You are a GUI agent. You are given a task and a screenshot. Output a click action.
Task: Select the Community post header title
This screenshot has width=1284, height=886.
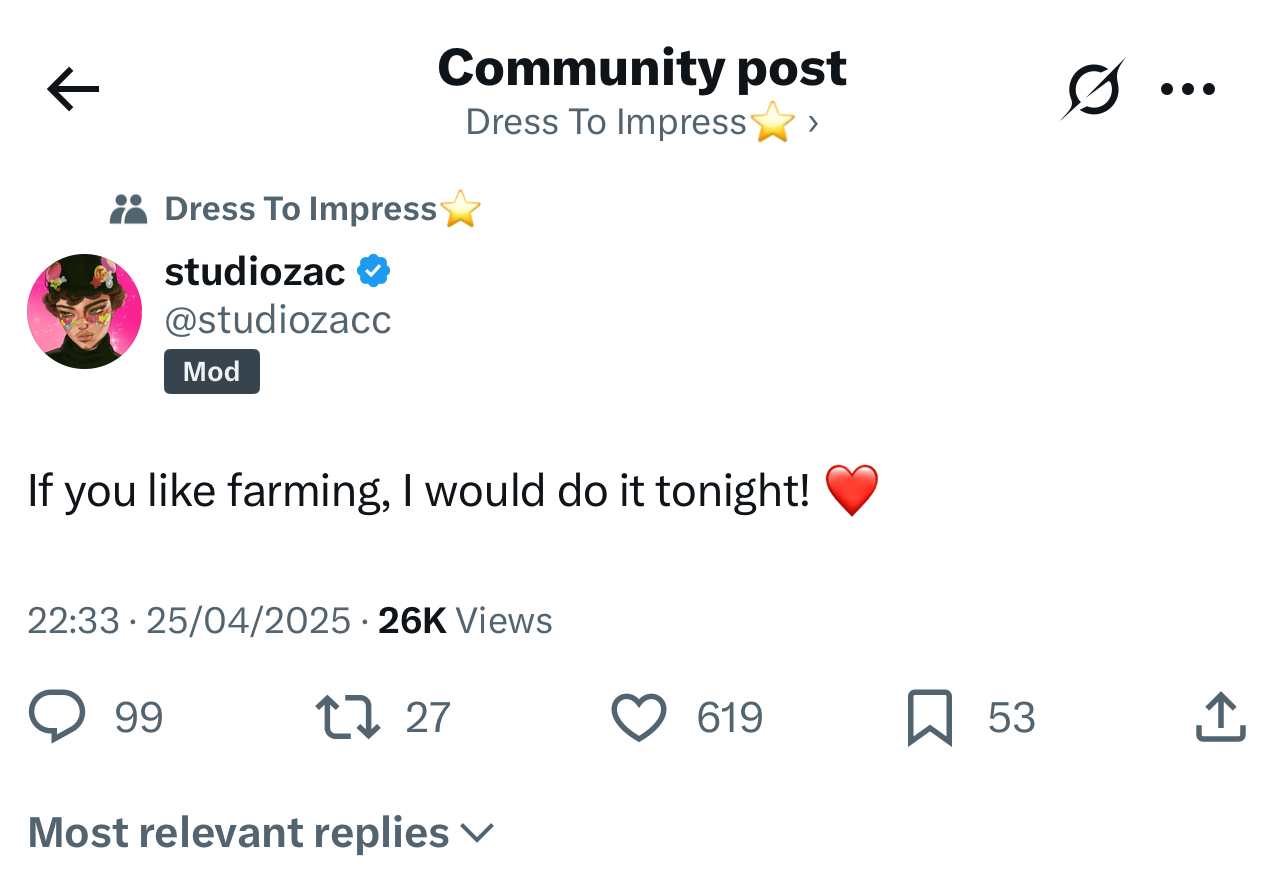(x=641, y=68)
